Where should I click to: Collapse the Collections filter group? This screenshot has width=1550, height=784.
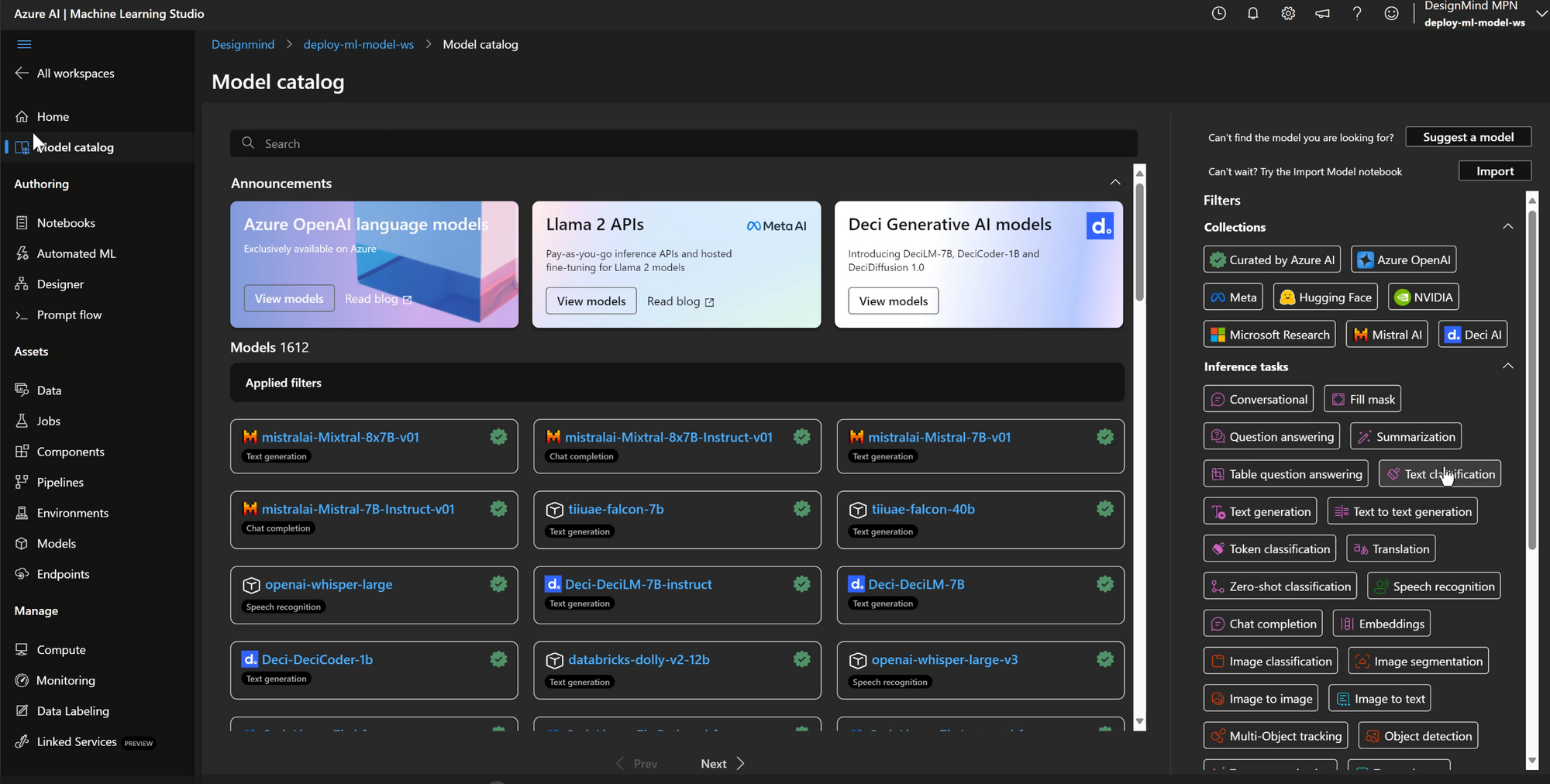coord(1507,227)
